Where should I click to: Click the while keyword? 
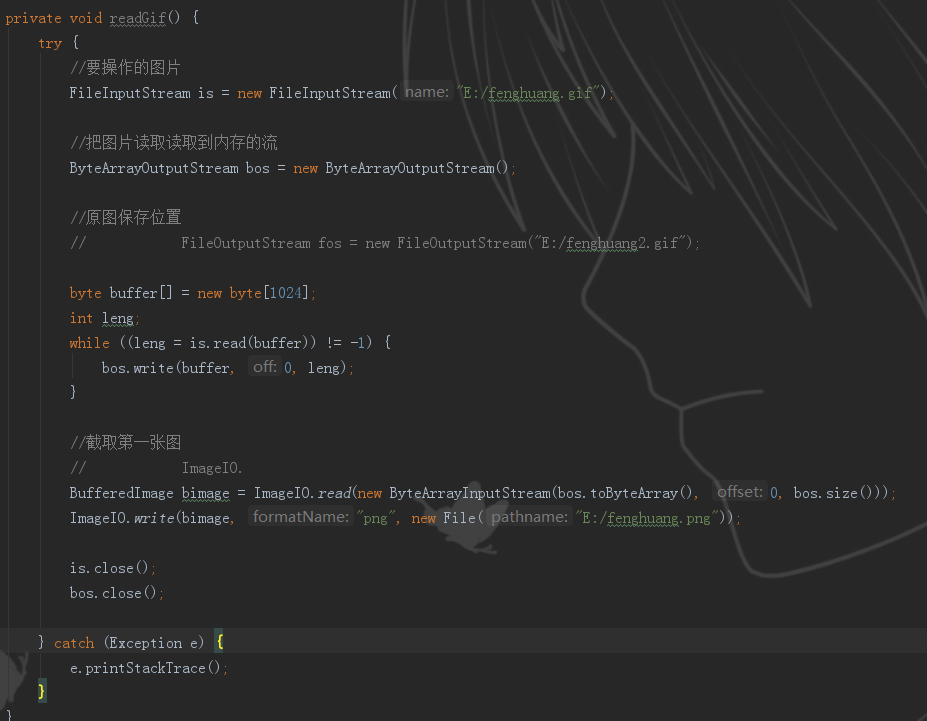[x=89, y=343]
